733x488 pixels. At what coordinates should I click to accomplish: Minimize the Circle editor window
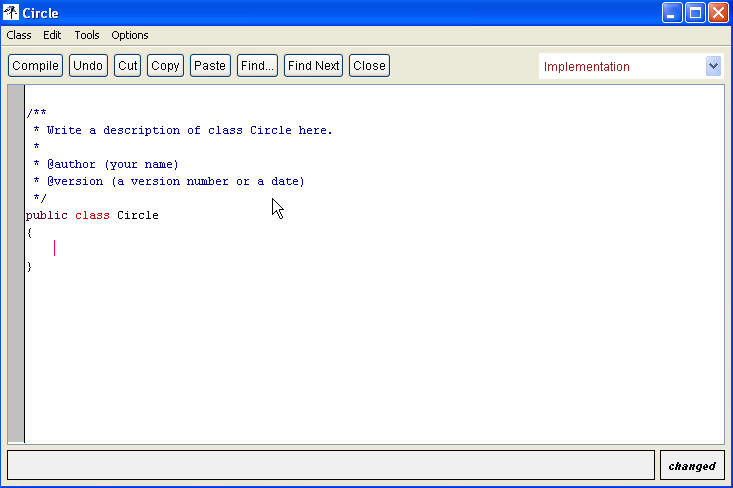[672, 13]
